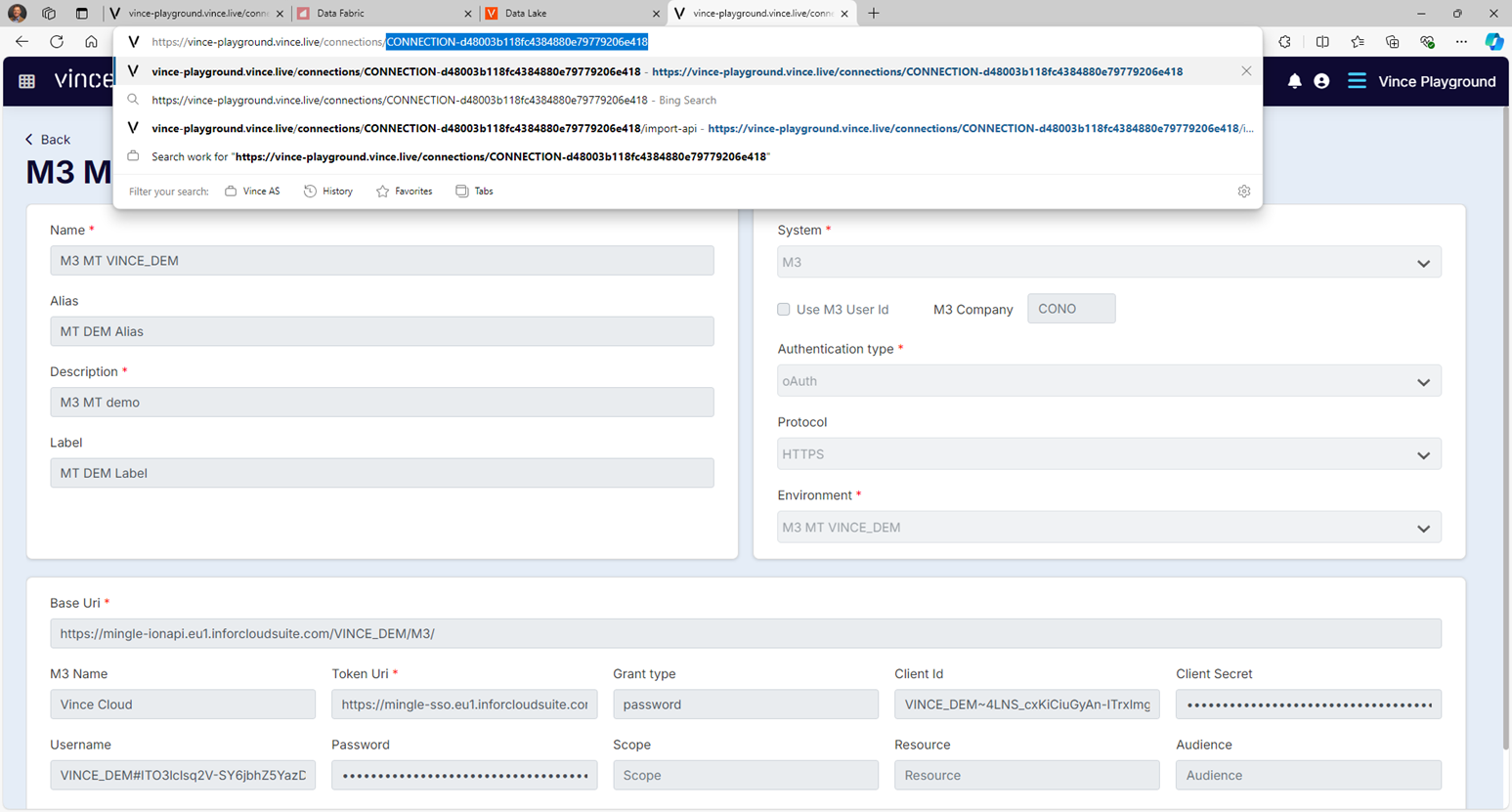Image resolution: width=1512 pixels, height=812 pixels.
Task: Click the Back link above title
Action: pyautogui.click(x=48, y=140)
